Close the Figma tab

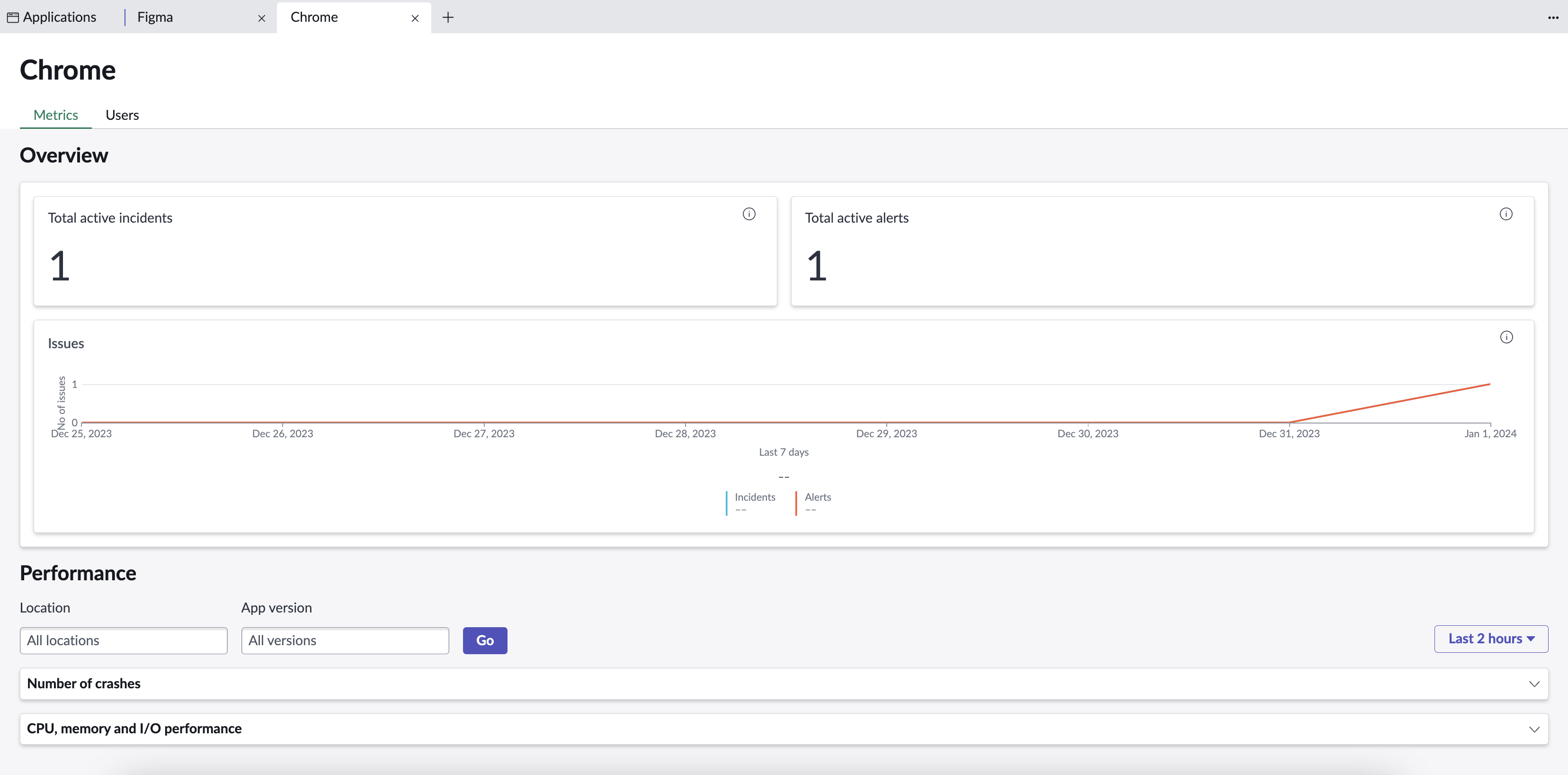click(262, 18)
